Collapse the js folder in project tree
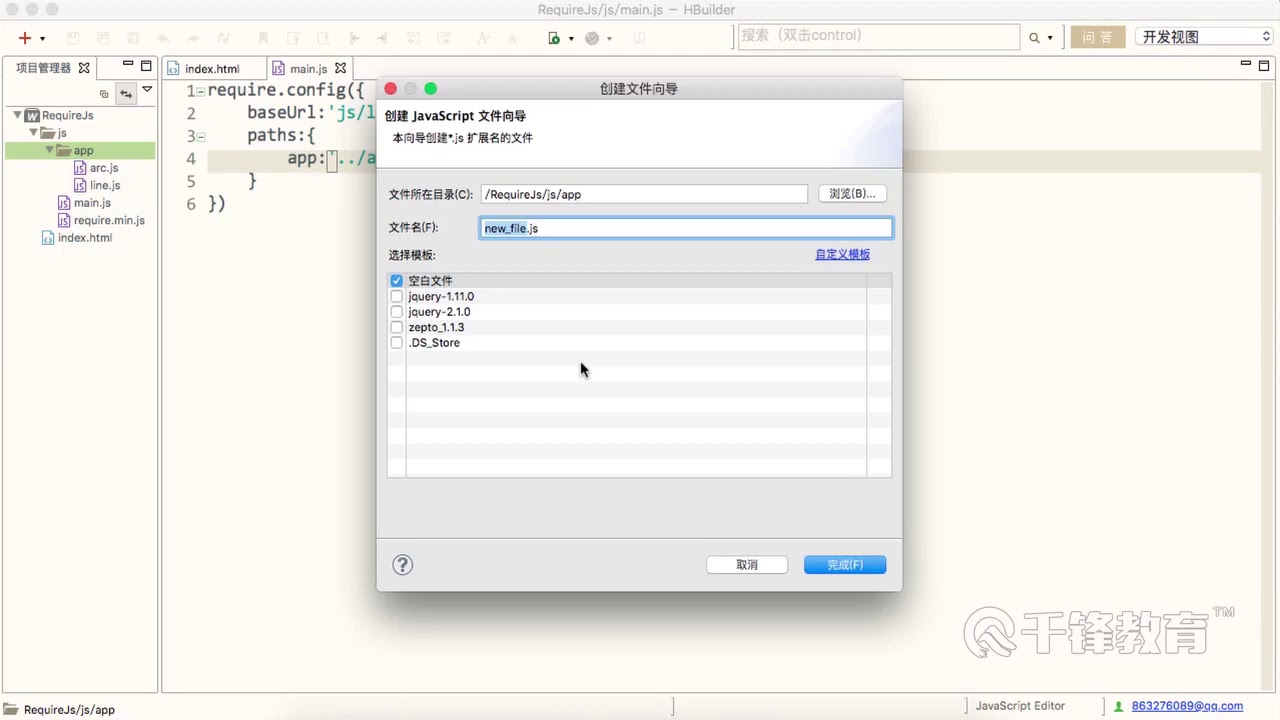The image size is (1280, 720). pos(33,132)
